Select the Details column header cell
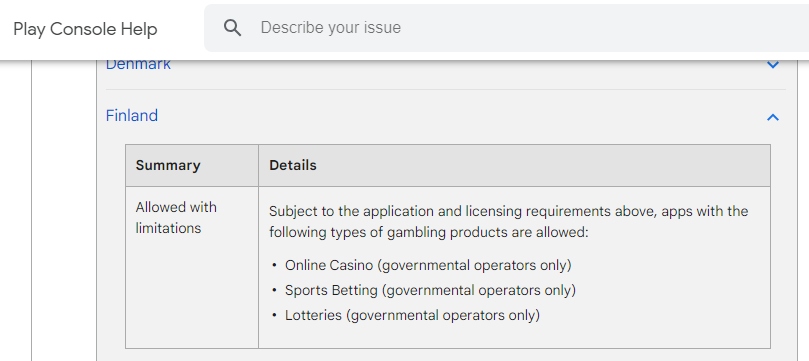 click(514, 166)
